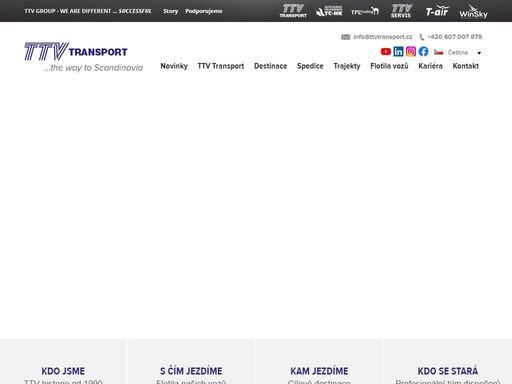
Task: Open the LinkedIn social icon
Action: [398, 52]
